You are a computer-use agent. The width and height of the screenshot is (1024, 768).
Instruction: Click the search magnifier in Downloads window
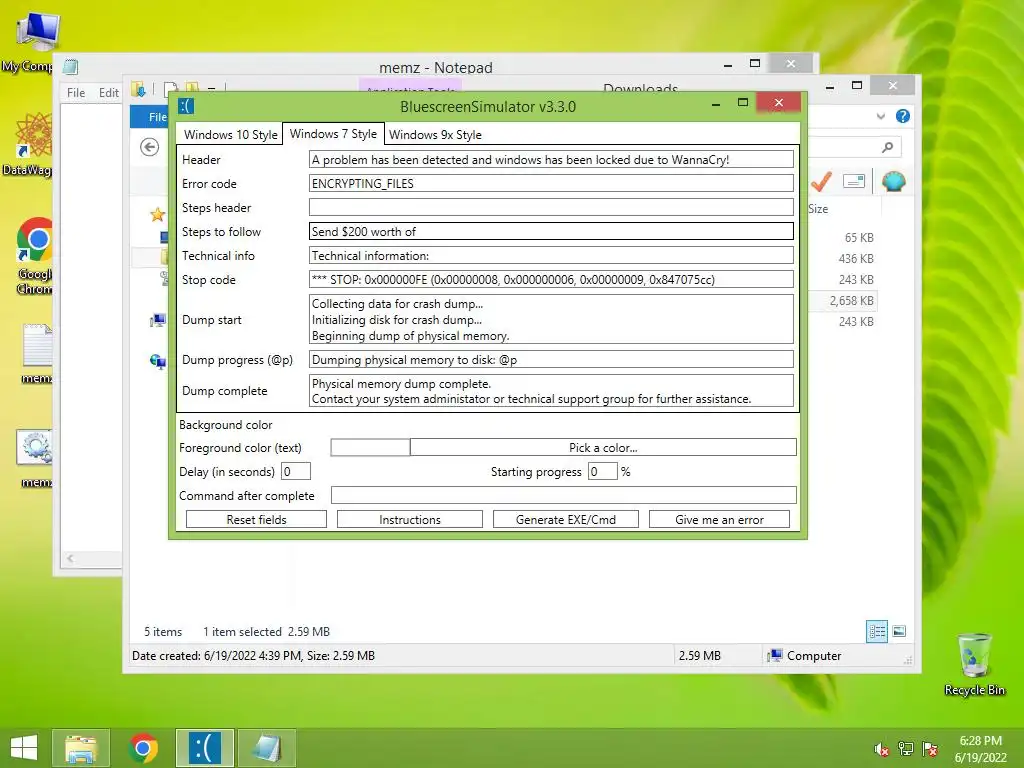(887, 147)
